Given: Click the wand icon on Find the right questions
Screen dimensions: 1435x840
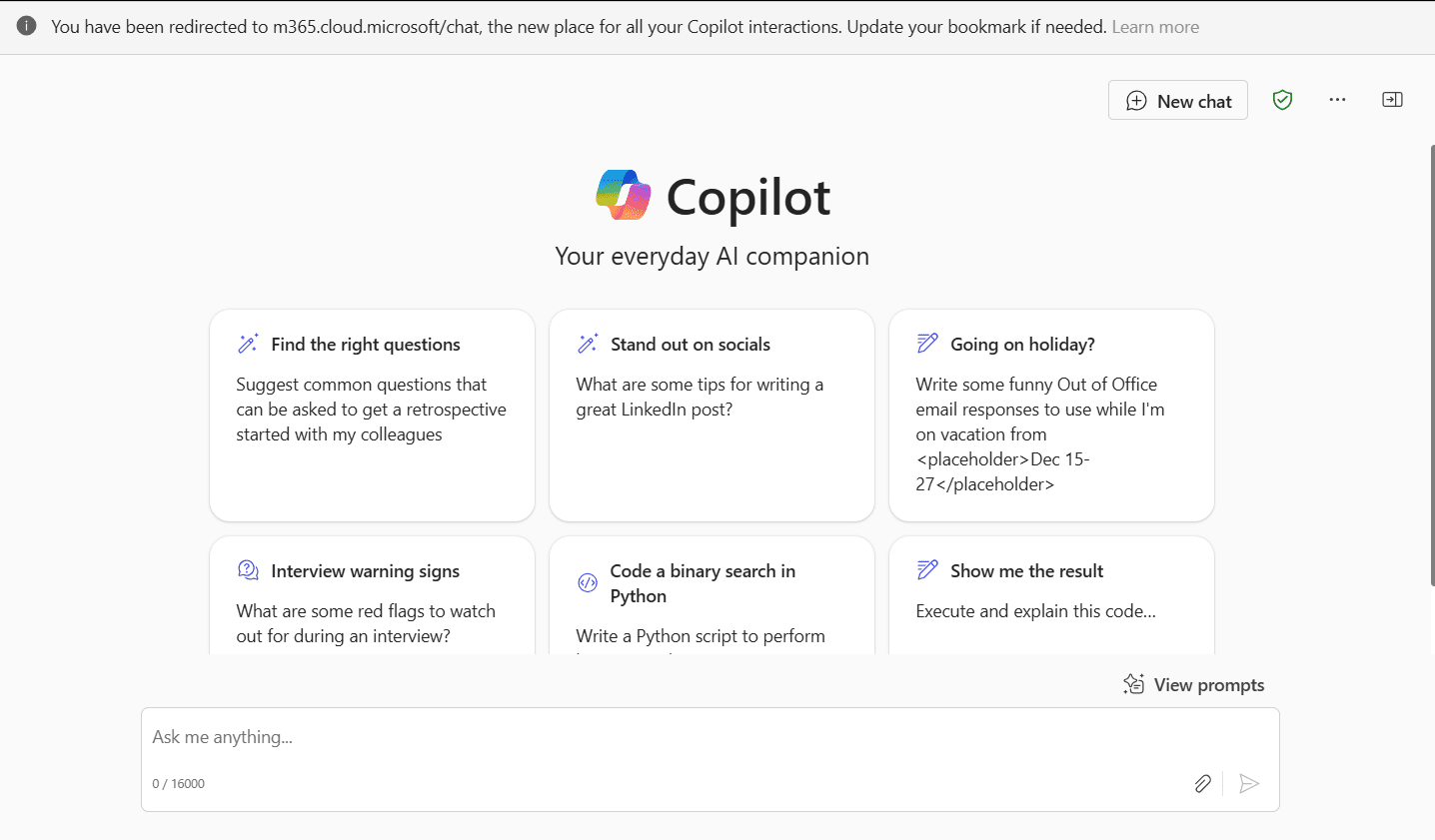Looking at the screenshot, I should coord(249,342).
